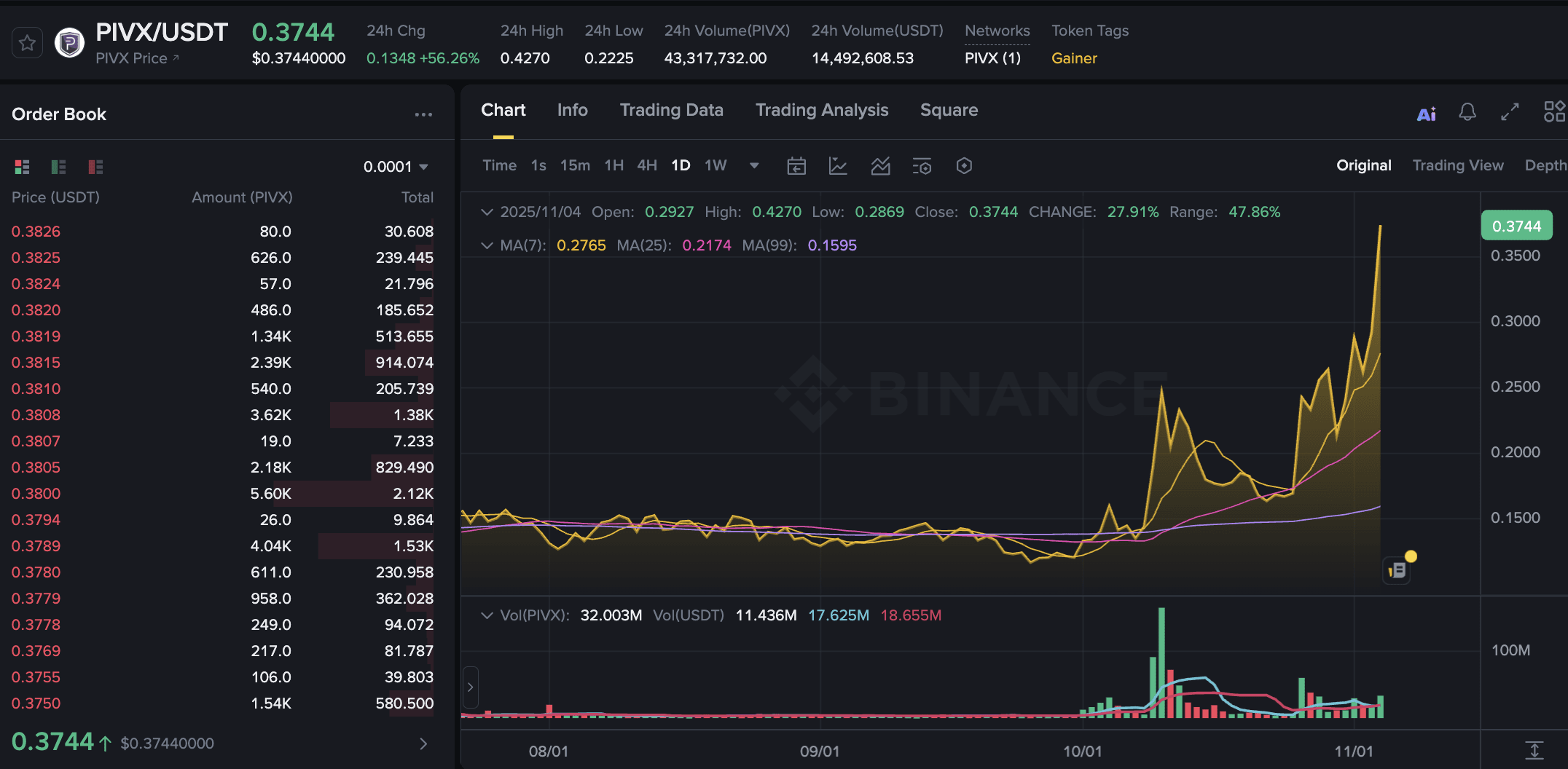Screen dimensions: 1568x769
Task: Open the Trading Analysis tab
Action: [822, 110]
